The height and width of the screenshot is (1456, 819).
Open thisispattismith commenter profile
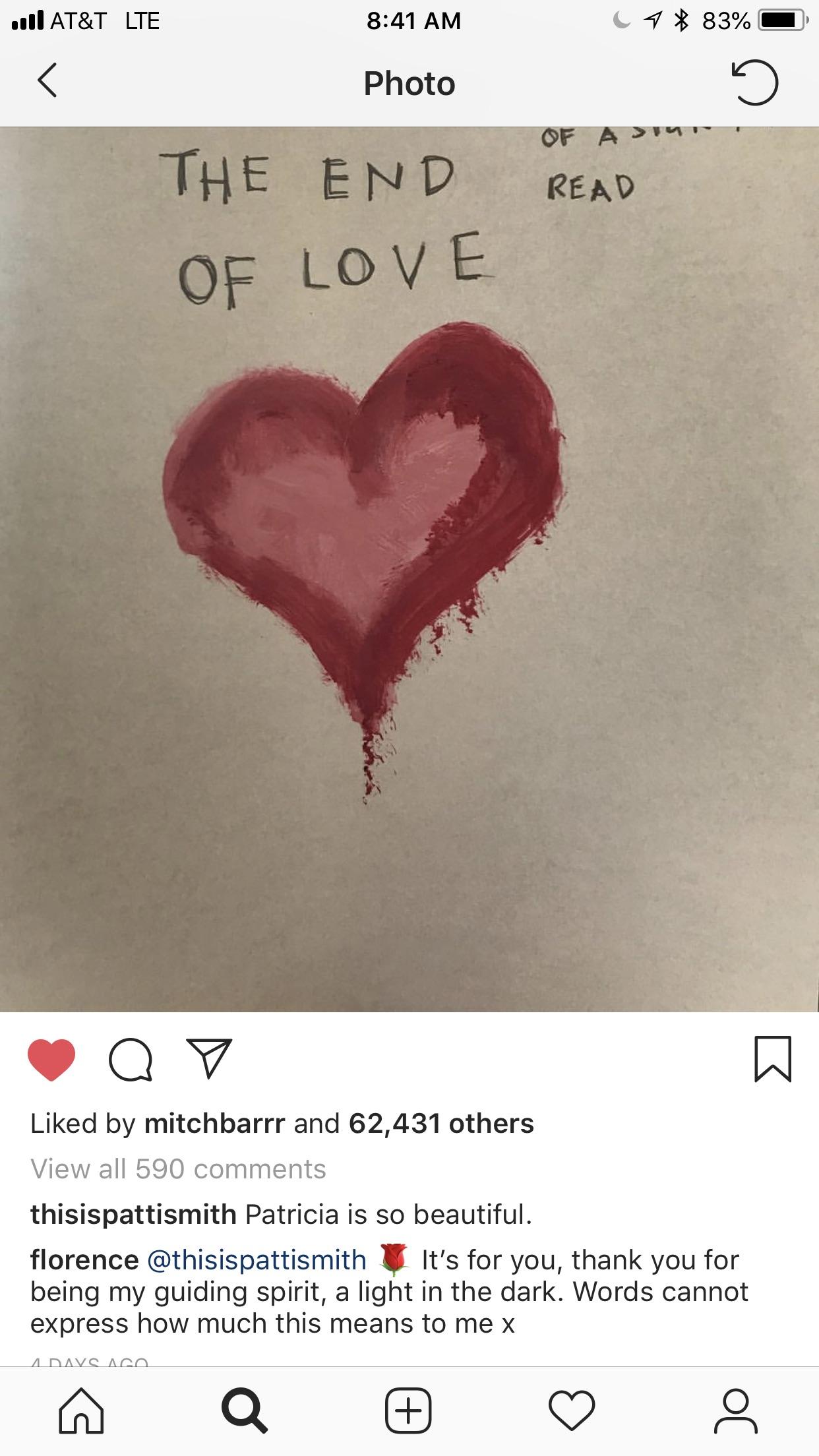tap(133, 1214)
